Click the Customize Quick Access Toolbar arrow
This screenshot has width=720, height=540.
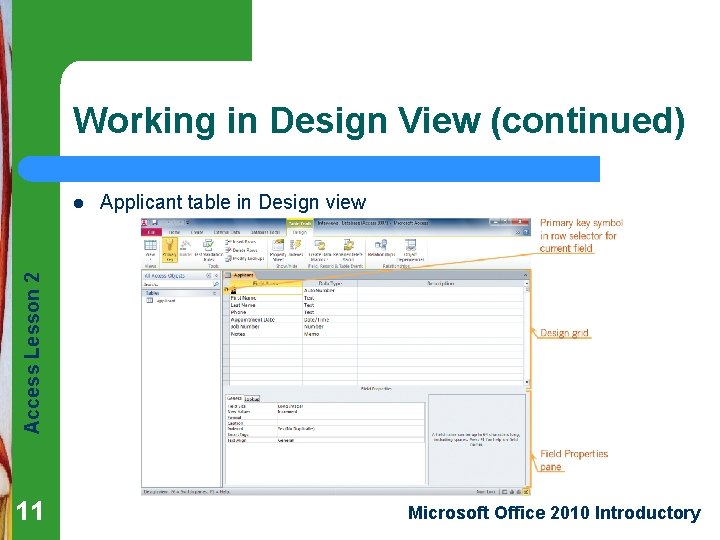187,223
